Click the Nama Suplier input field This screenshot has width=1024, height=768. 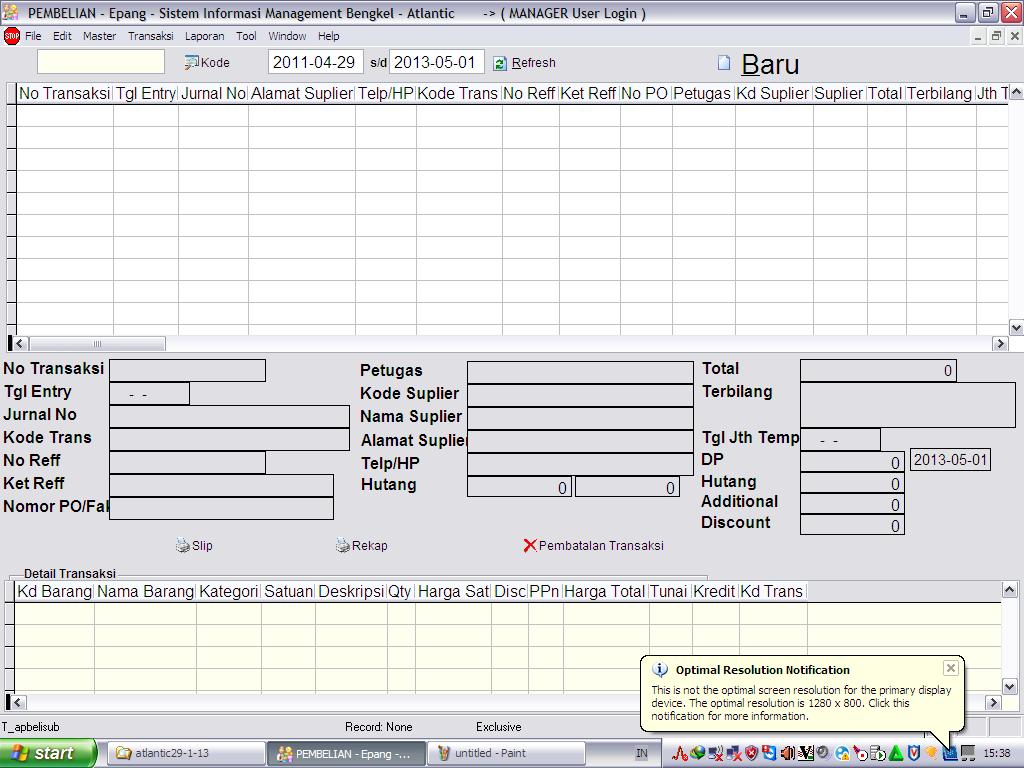coord(579,418)
